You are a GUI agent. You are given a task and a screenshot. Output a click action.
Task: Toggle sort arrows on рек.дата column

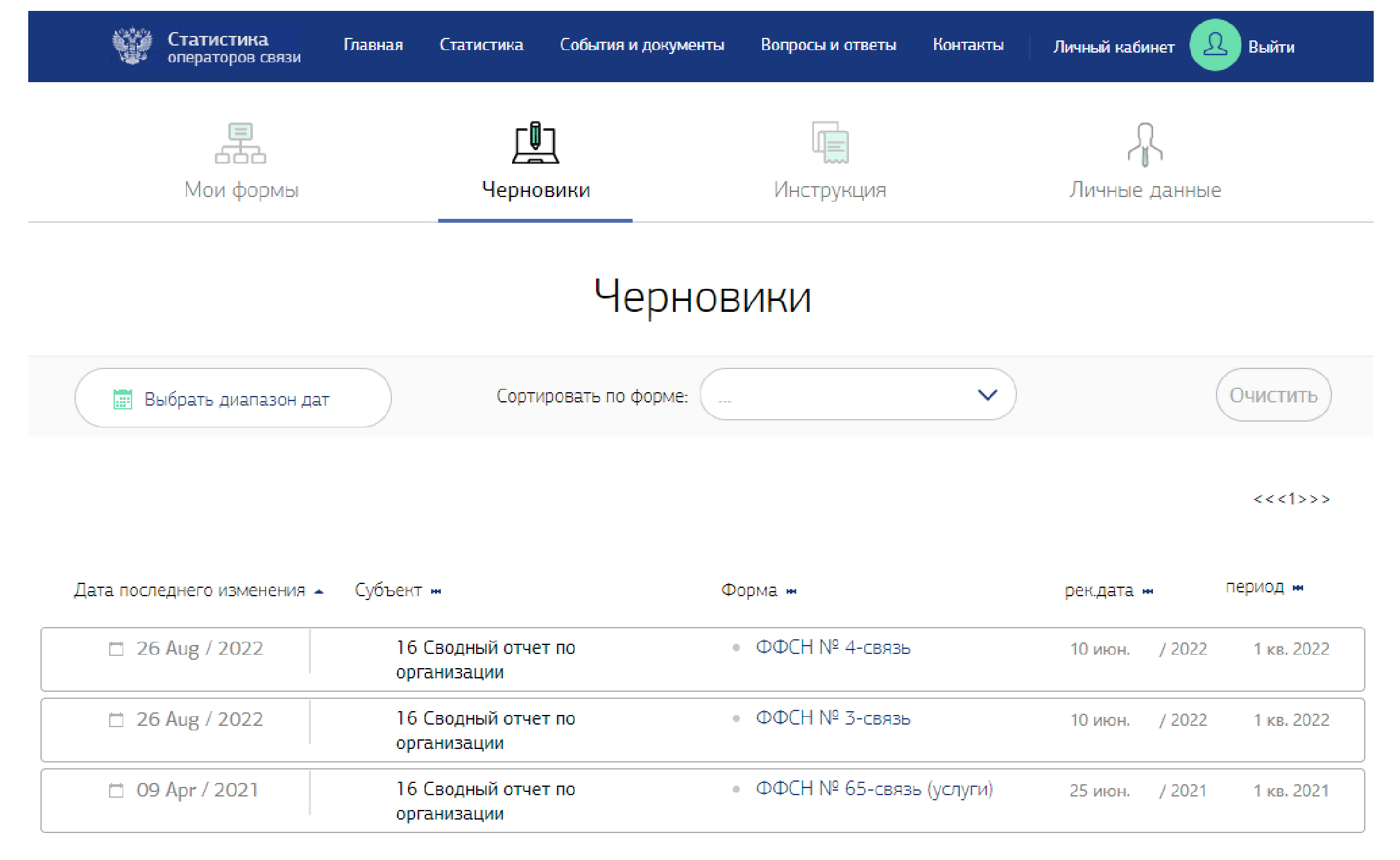pos(1148,592)
